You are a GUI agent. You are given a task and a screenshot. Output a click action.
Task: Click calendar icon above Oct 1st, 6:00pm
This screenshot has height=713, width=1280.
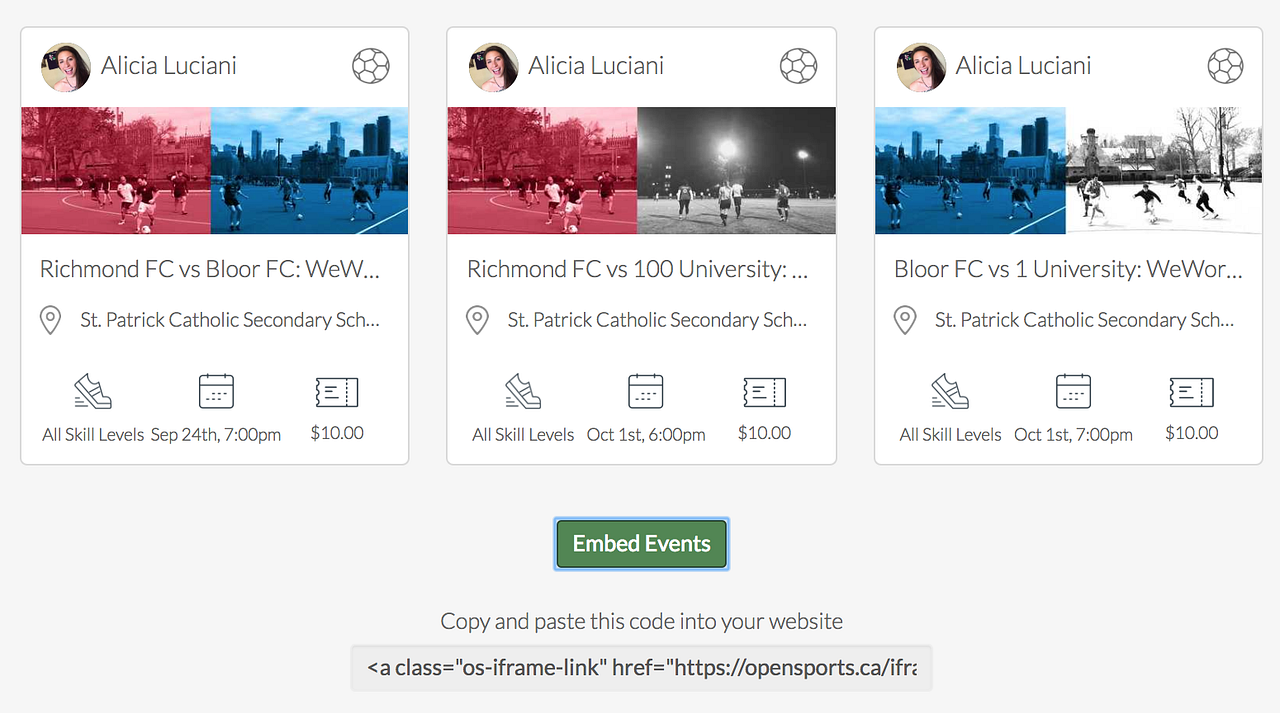(x=645, y=391)
